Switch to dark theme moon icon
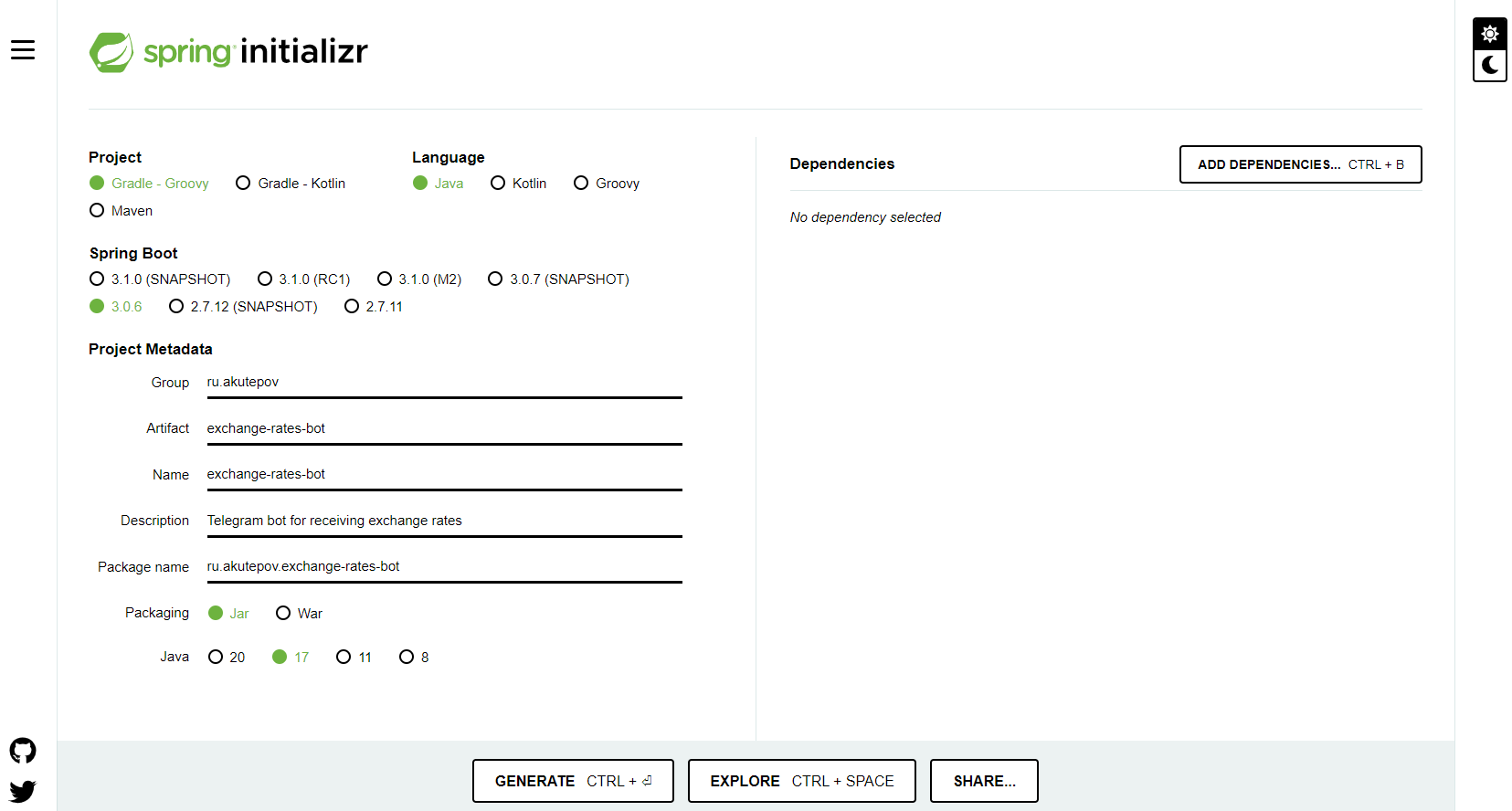1512x811 pixels. point(1489,65)
